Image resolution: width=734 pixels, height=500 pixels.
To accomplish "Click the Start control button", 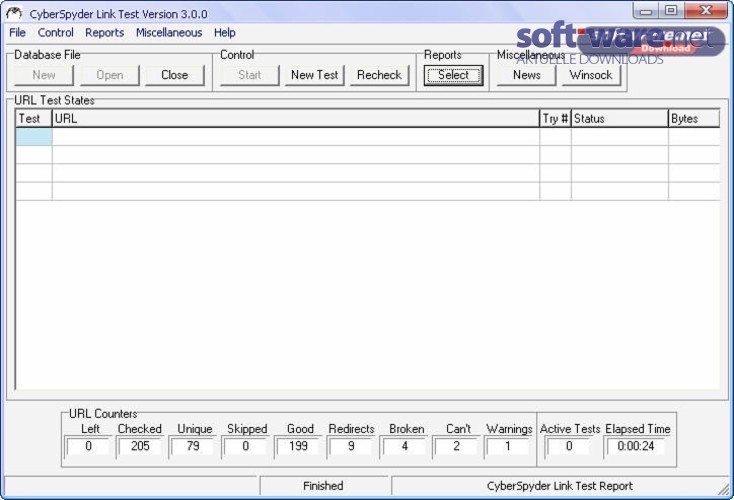I will point(250,75).
